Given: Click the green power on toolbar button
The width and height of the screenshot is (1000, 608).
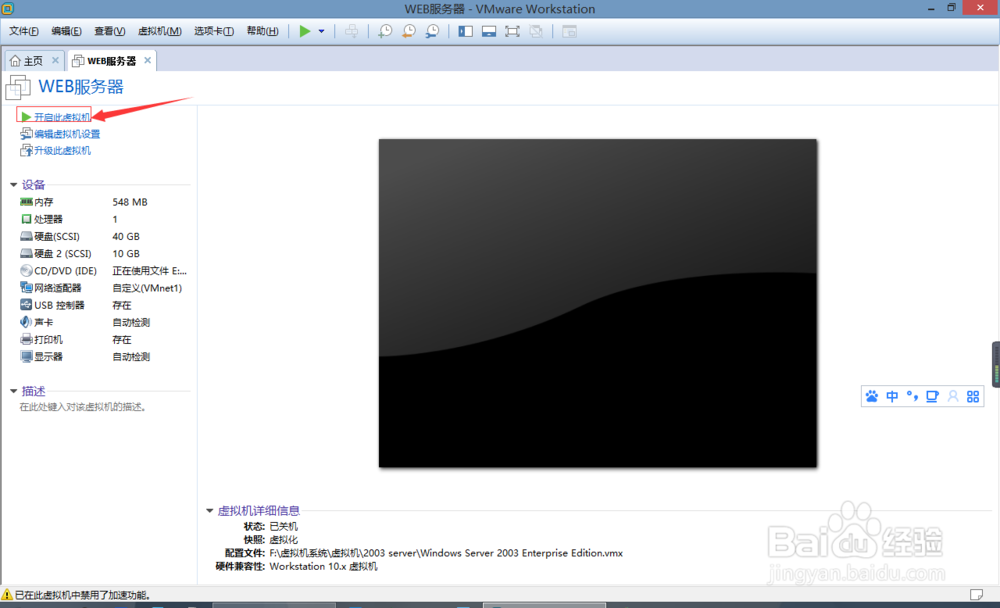Looking at the screenshot, I should [x=305, y=31].
